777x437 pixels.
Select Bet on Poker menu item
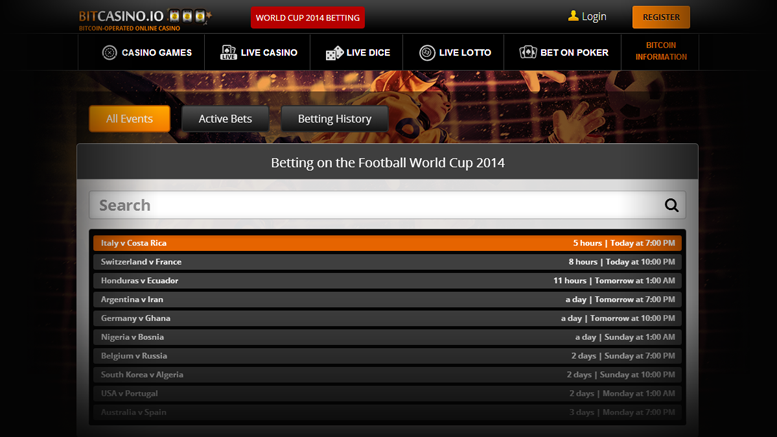[x=563, y=52]
